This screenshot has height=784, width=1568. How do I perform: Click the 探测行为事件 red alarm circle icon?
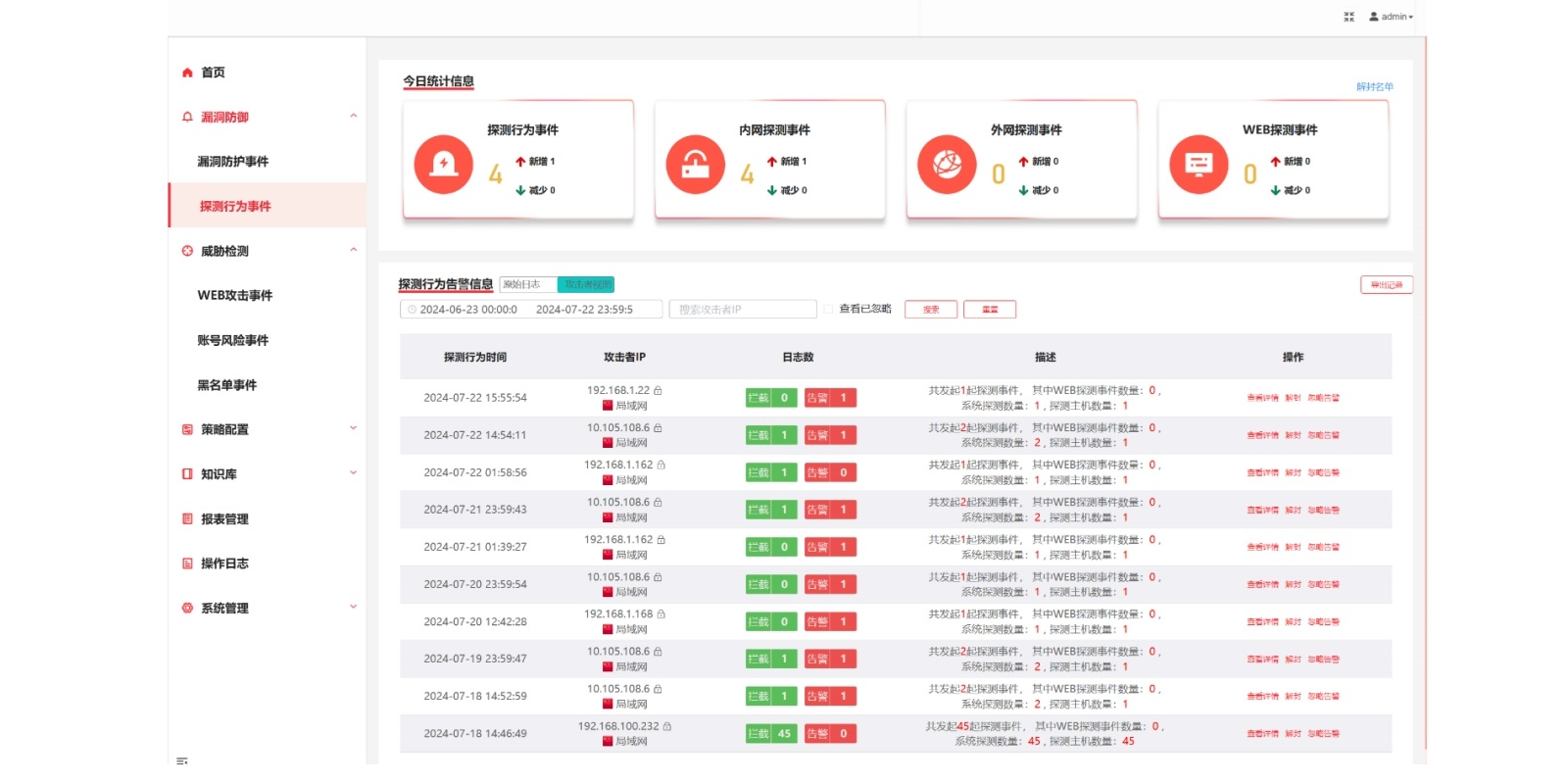tap(444, 165)
